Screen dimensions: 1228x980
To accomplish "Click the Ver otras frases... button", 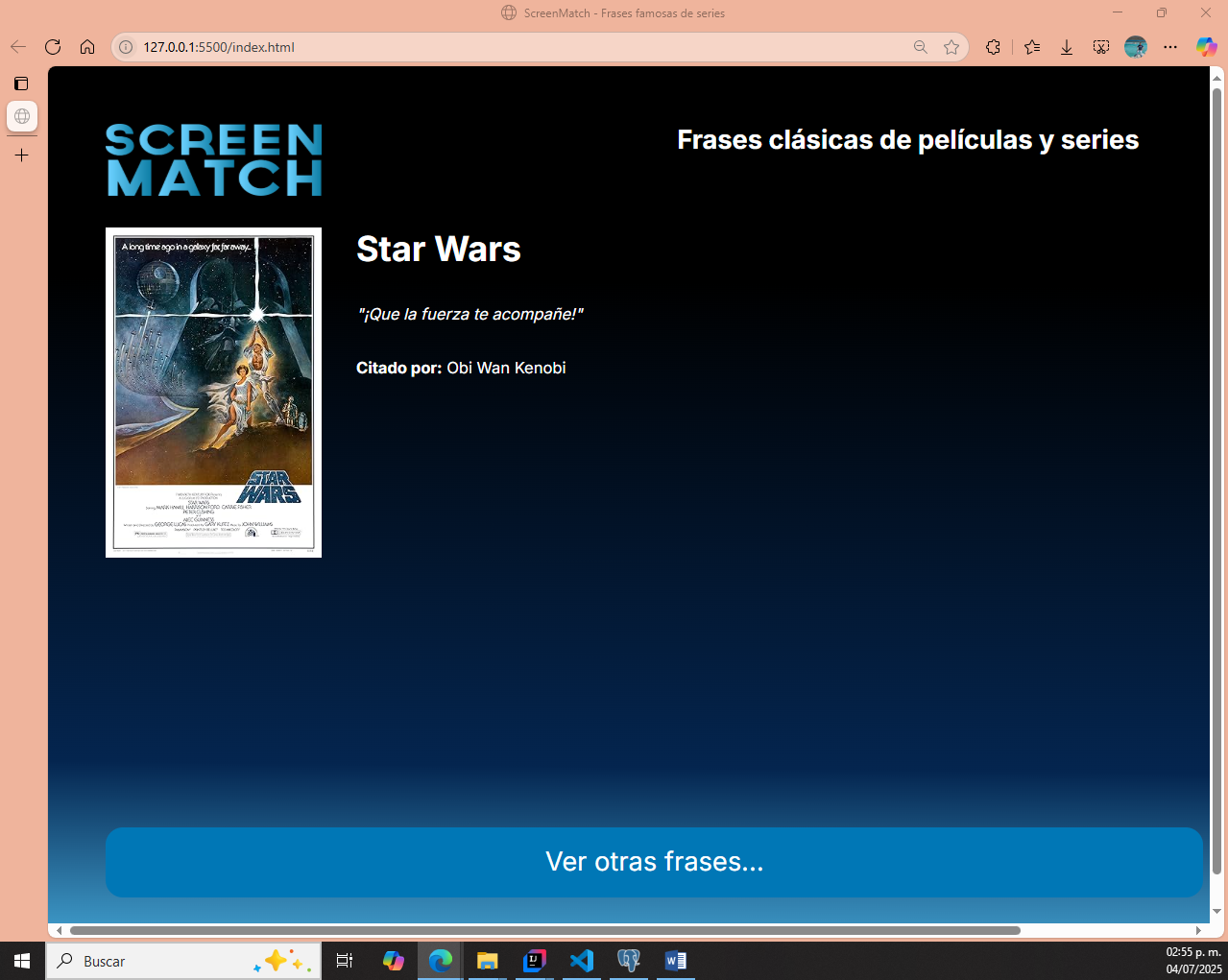I will tap(654, 862).
